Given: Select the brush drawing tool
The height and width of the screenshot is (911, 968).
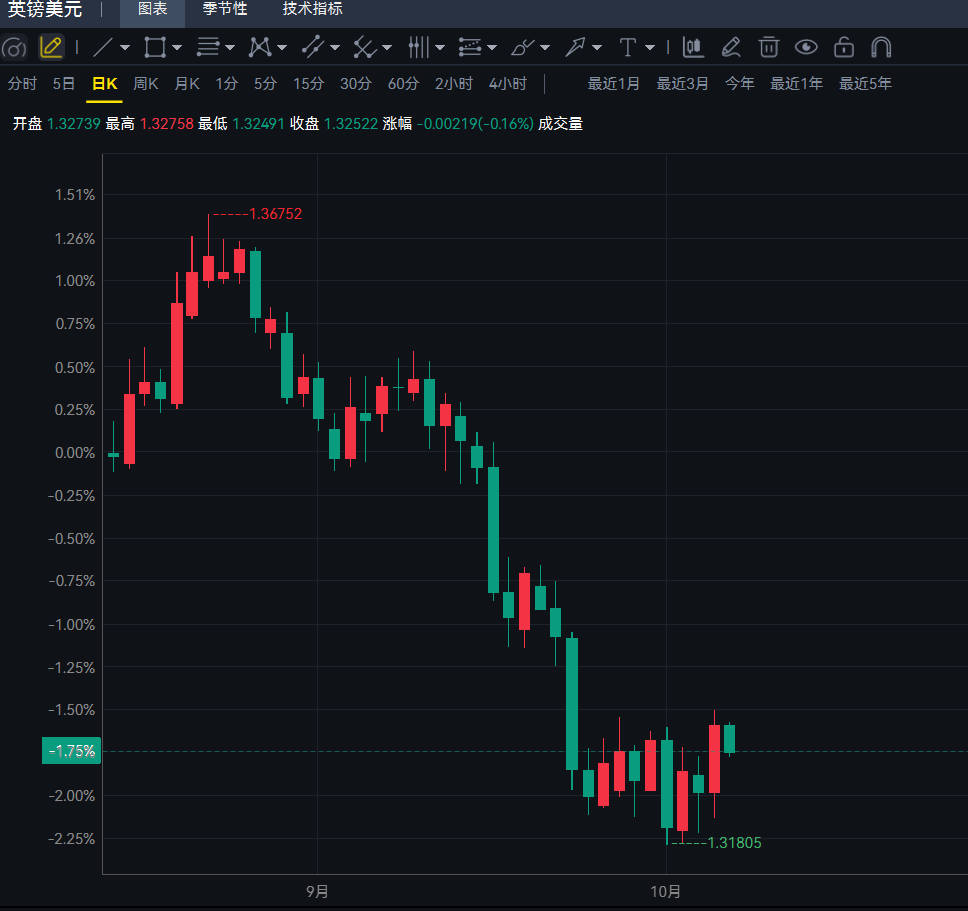Looking at the screenshot, I should [522, 48].
